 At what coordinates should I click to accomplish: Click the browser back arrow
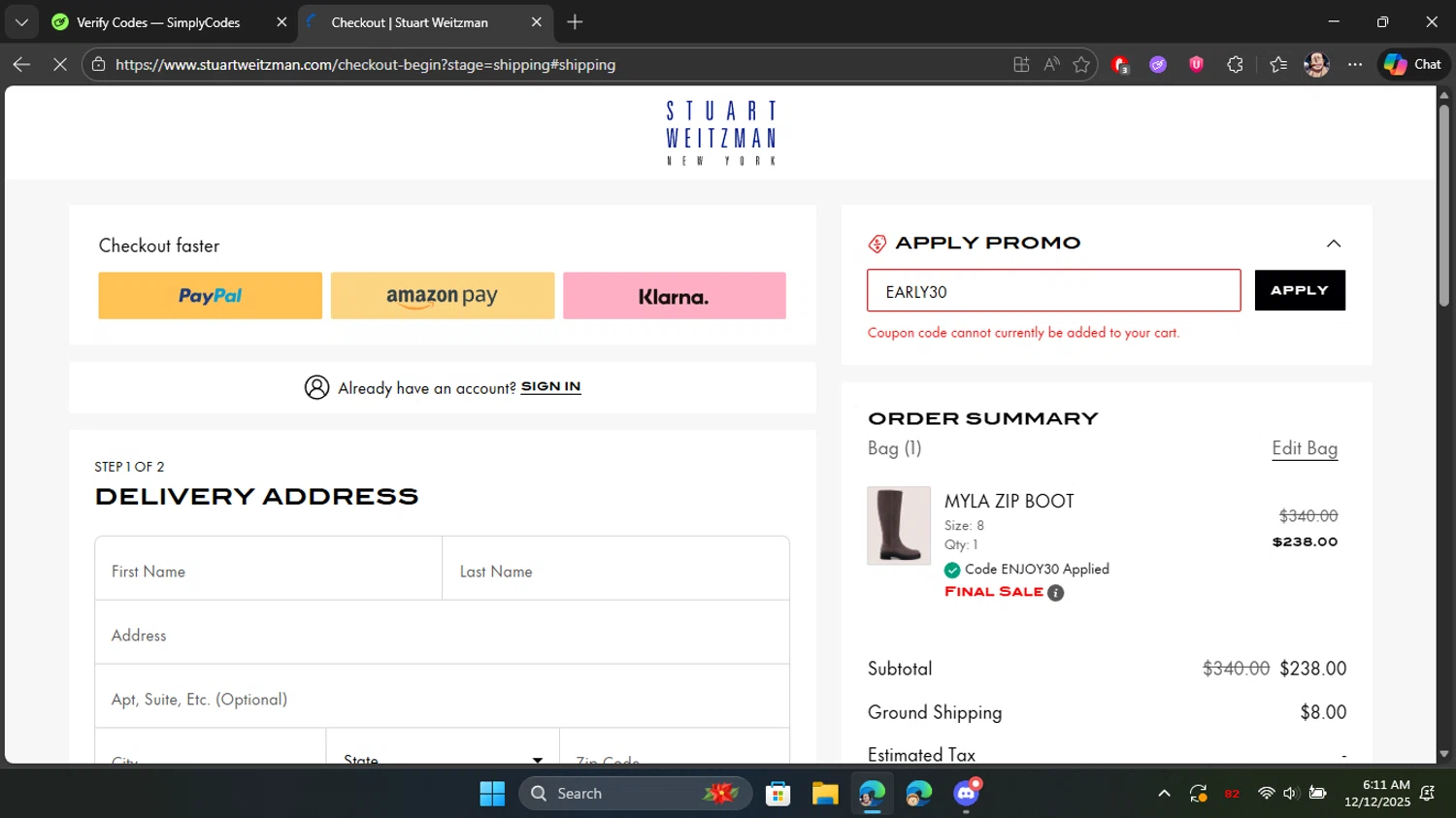click(21, 65)
